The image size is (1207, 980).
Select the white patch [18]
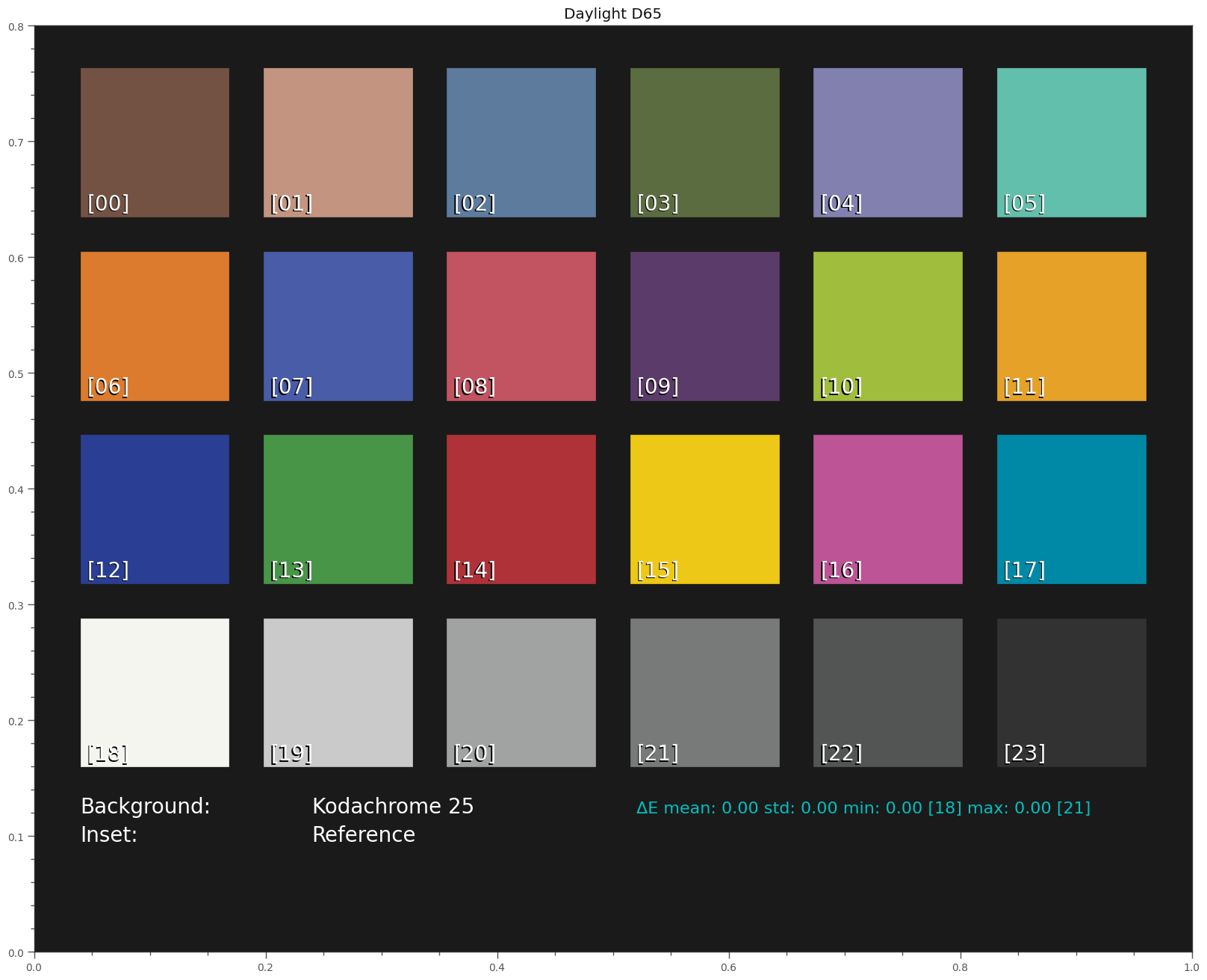click(x=155, y=691)
